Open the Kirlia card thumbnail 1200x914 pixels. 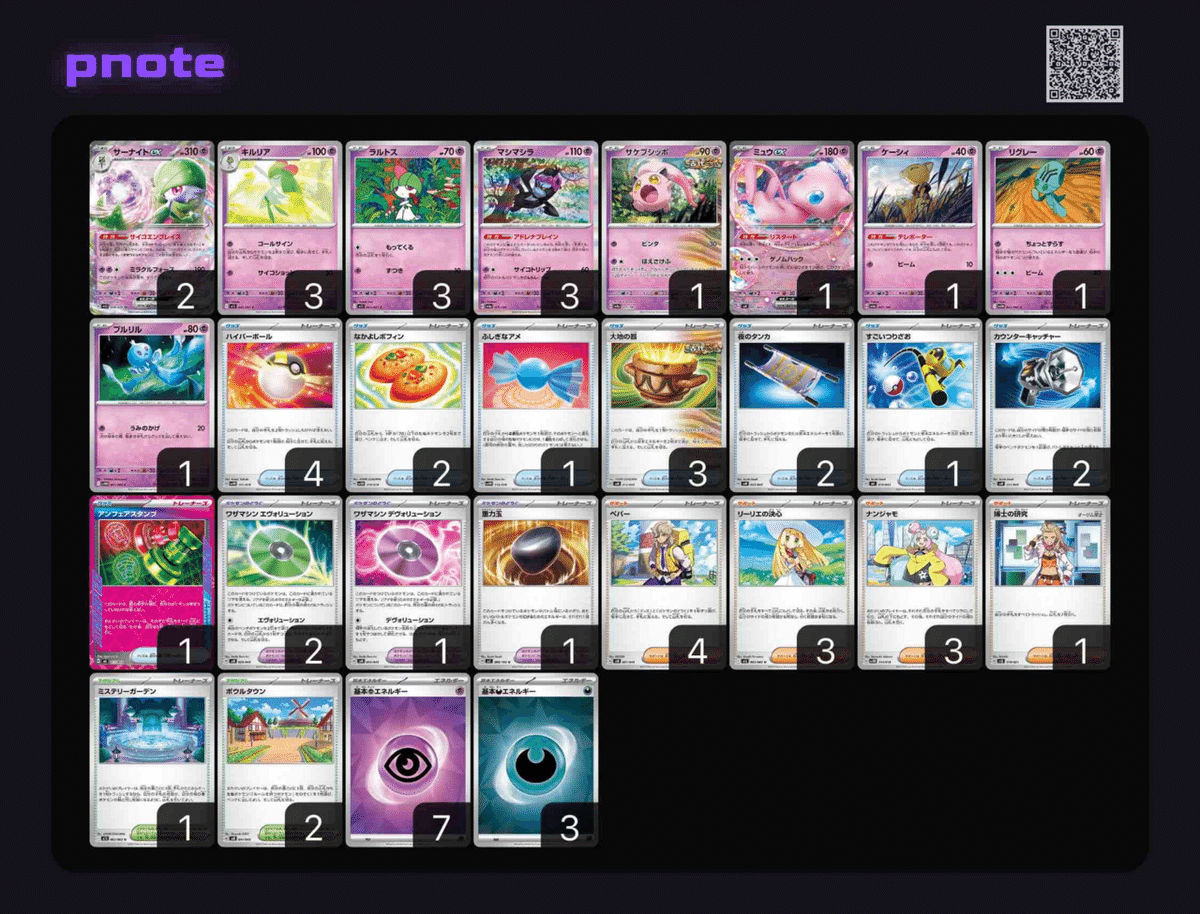pos(280,228)
